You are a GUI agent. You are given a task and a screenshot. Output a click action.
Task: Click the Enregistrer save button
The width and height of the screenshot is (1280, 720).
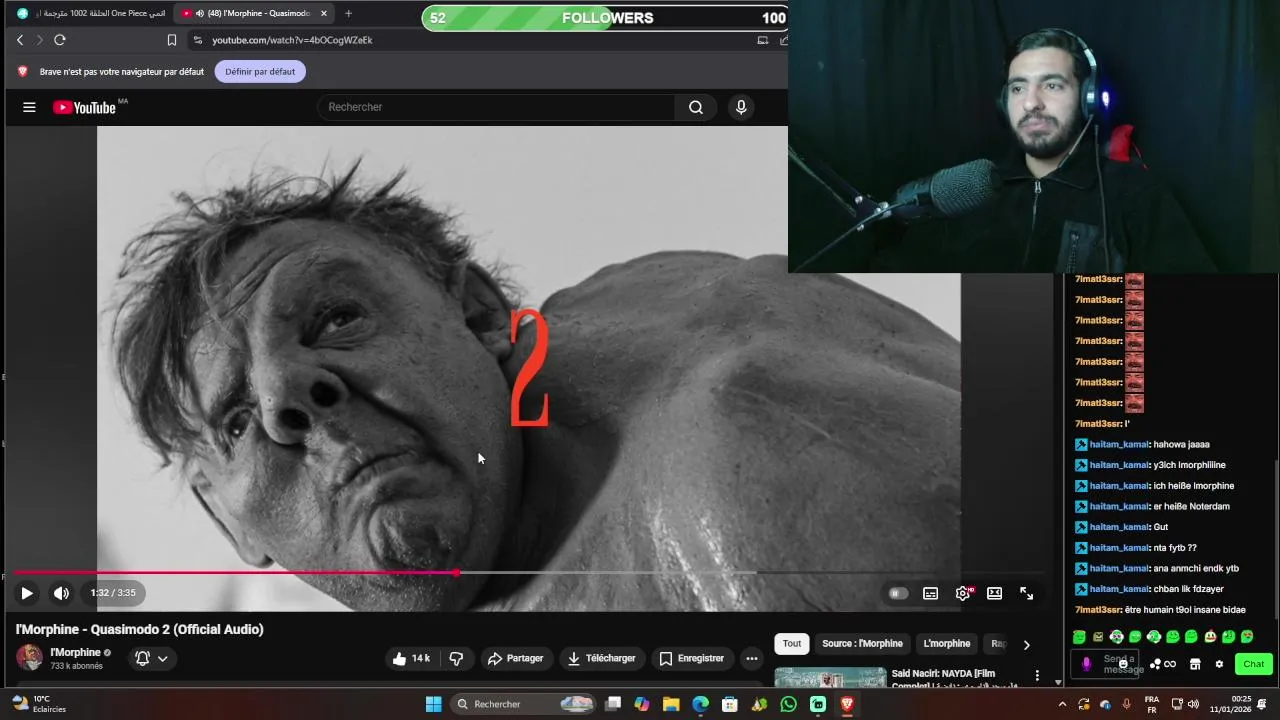point(691,658)
